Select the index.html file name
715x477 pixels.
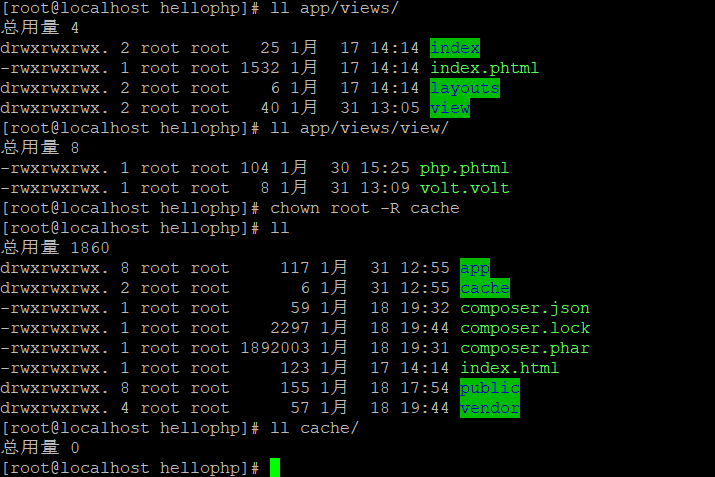click(x=509, y=368)
